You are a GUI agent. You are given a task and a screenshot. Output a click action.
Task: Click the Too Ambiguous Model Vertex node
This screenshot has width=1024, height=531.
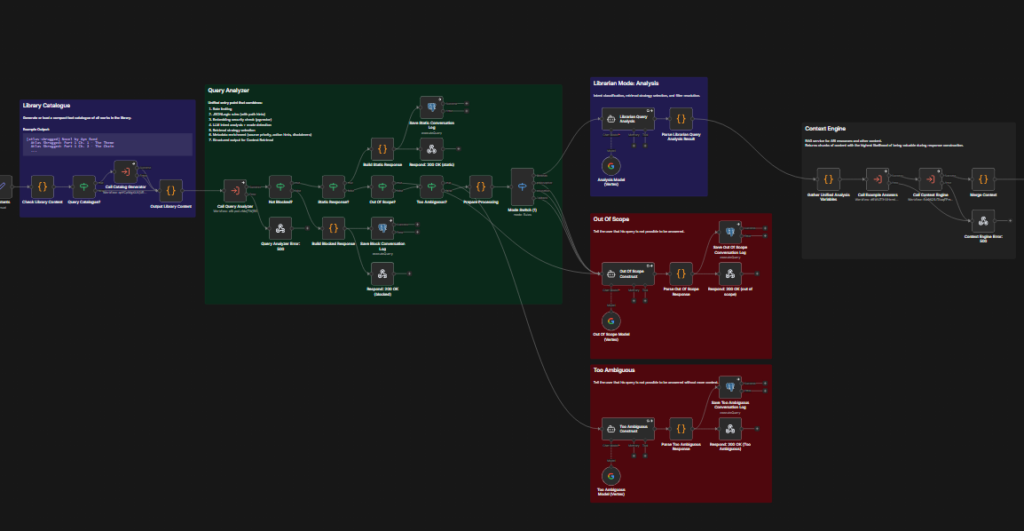[612, 475]
